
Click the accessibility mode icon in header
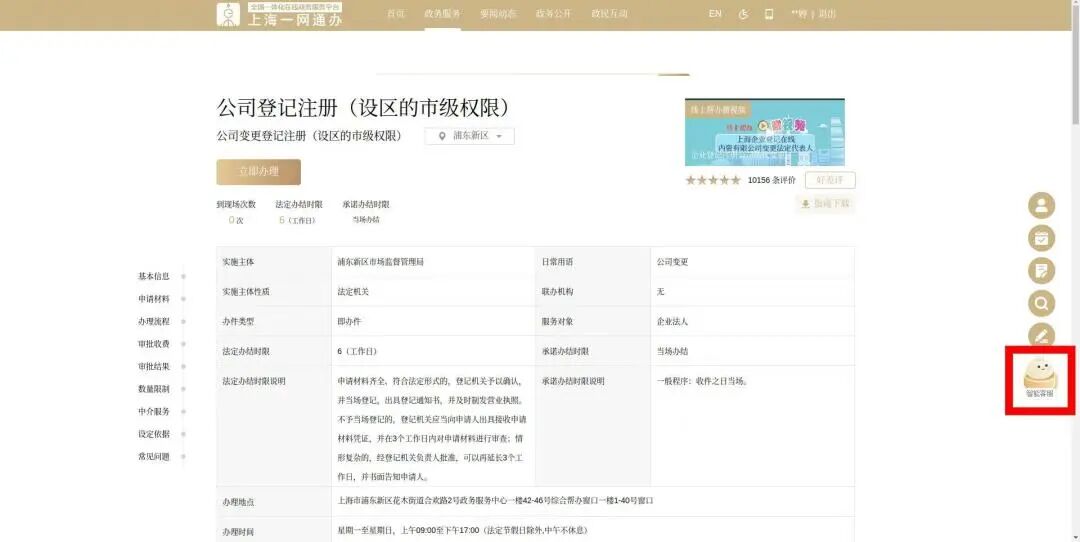743,14
